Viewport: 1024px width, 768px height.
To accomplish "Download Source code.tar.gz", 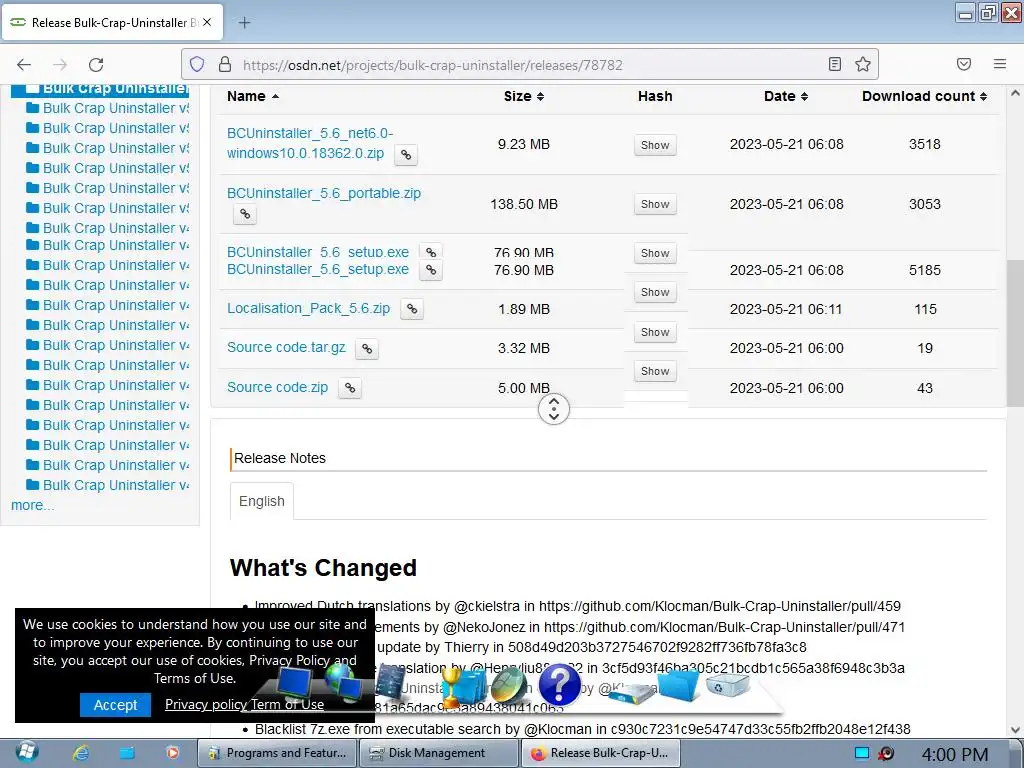I will coord(286,347).
